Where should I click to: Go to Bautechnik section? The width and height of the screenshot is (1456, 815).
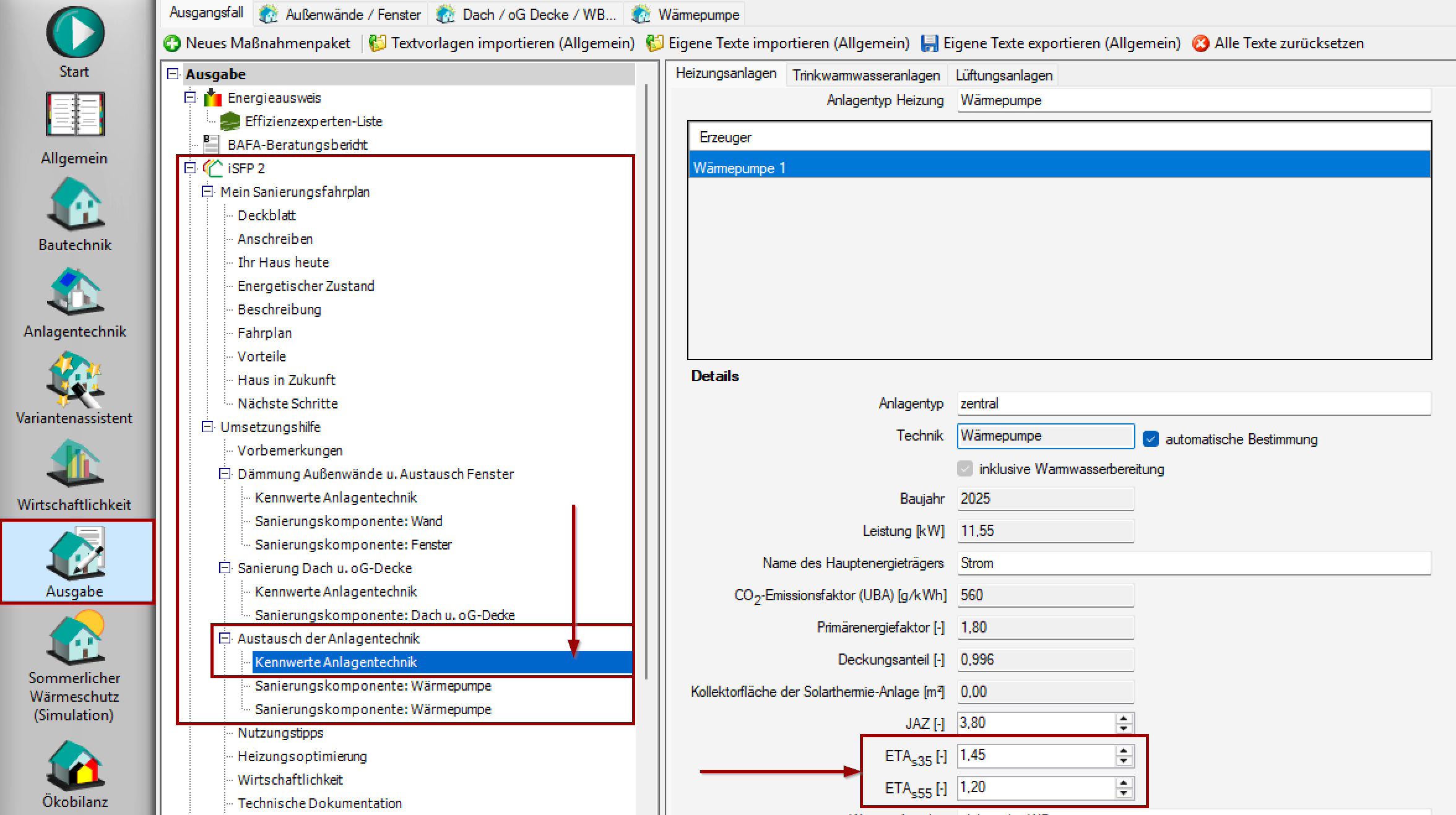click(75, 203)
